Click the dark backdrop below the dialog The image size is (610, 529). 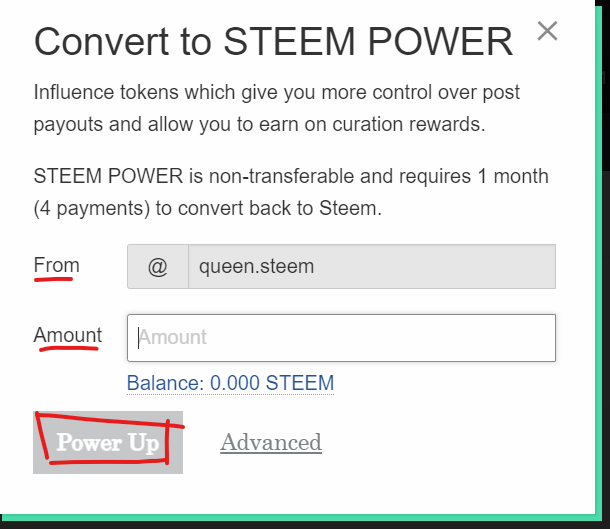pos(305,525)
